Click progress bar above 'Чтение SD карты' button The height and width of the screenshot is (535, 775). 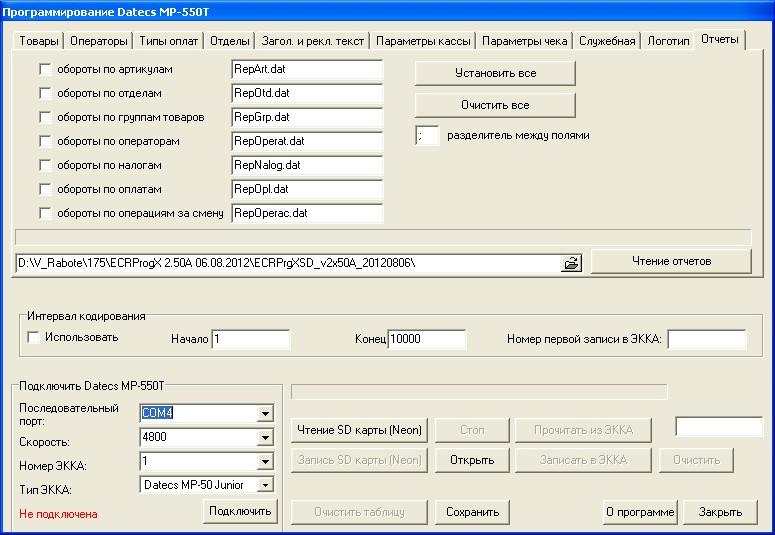[479, 392]
